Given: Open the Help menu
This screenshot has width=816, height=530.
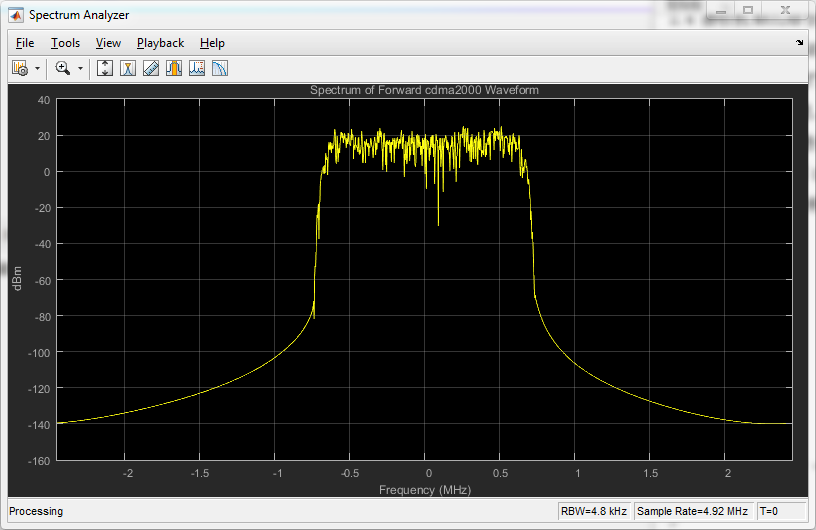Looking at the screenshot, I should coord(212,43).
